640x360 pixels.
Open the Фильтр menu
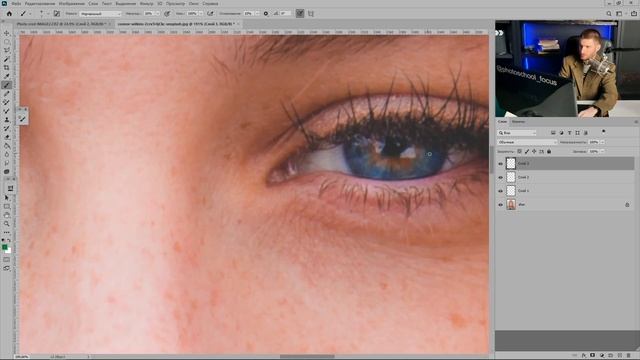click(x=146, y=3)
